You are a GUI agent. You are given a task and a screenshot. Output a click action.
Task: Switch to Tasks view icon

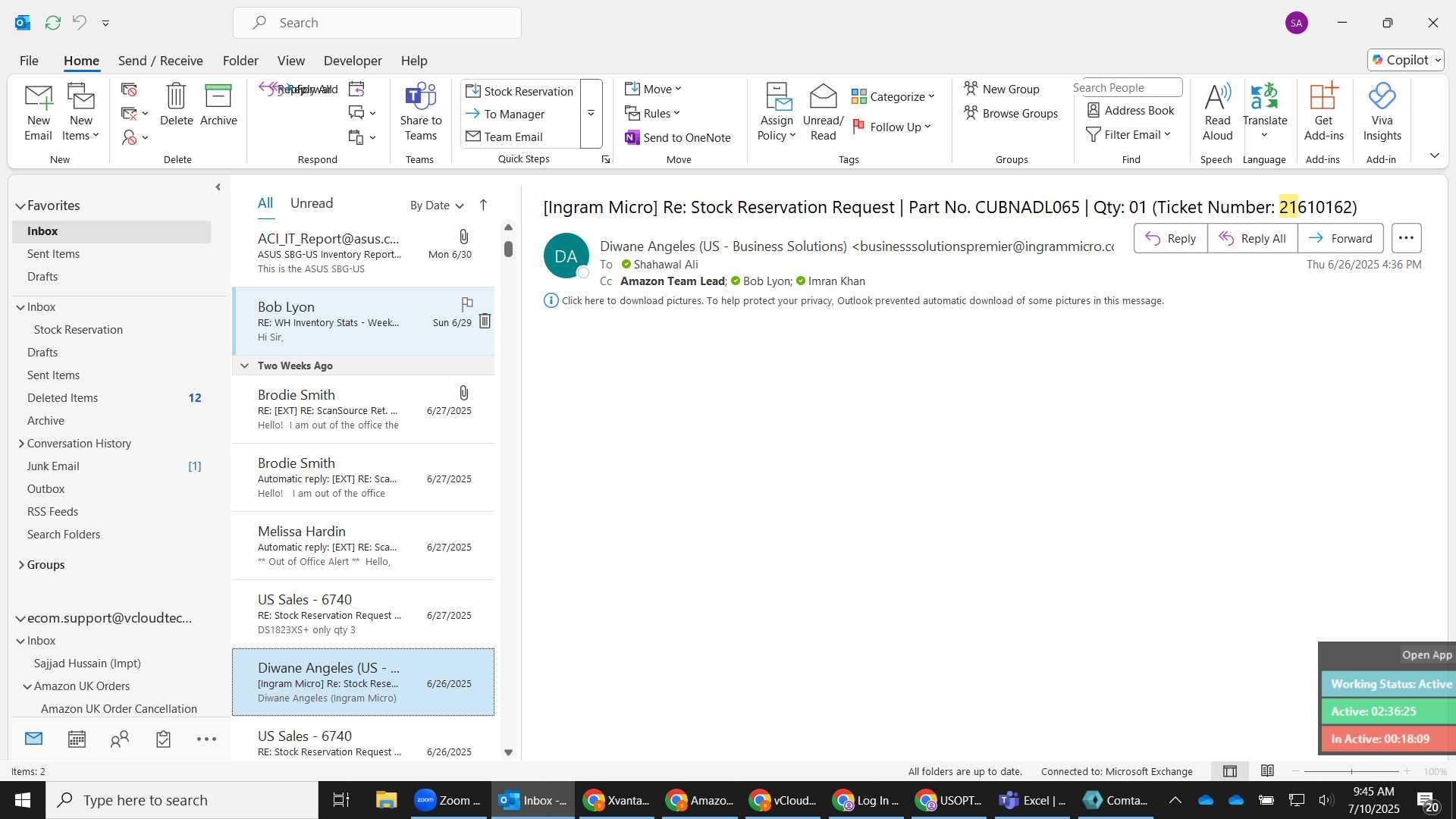163,739
